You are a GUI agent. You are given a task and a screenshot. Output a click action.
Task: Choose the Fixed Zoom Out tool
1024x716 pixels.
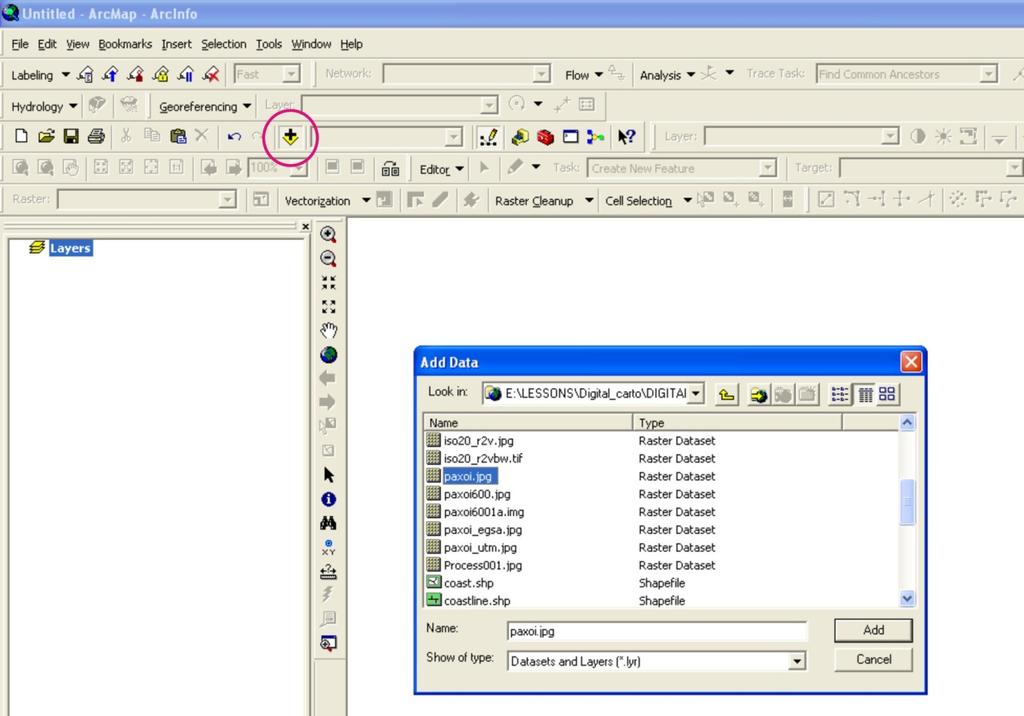coord(328,306)
